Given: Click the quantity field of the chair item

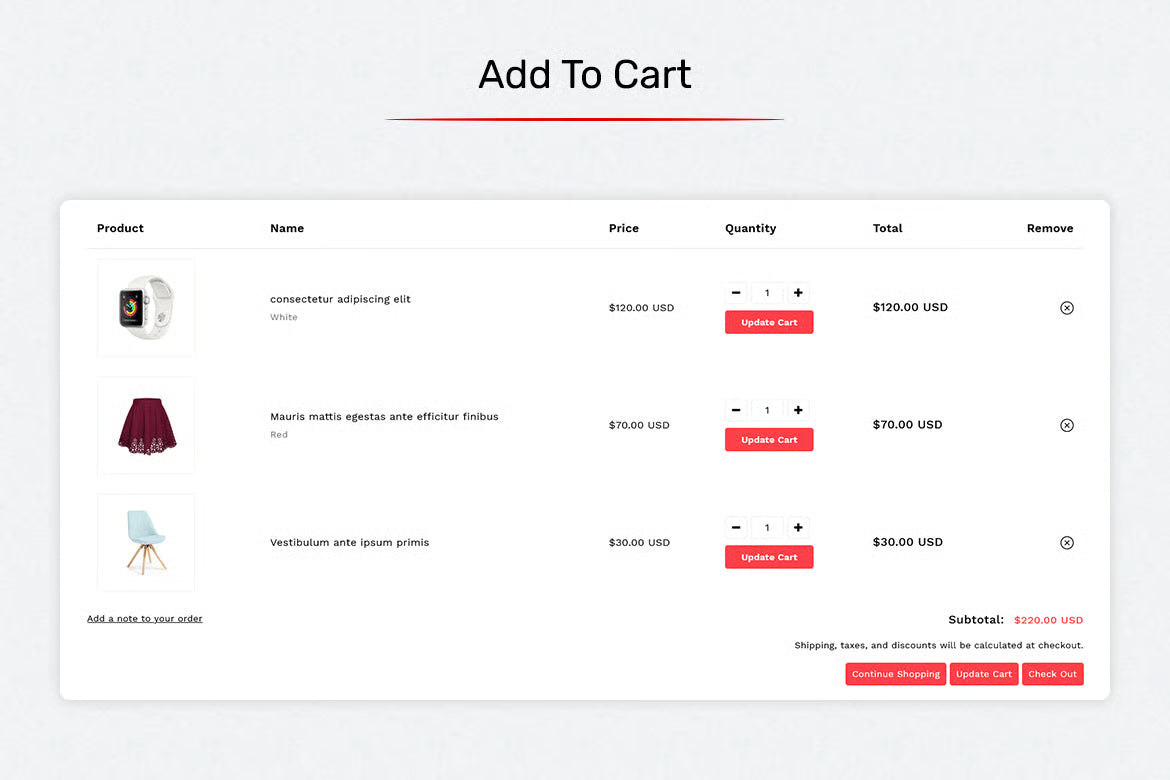Looking at the screenshot, I should [767, 527].
